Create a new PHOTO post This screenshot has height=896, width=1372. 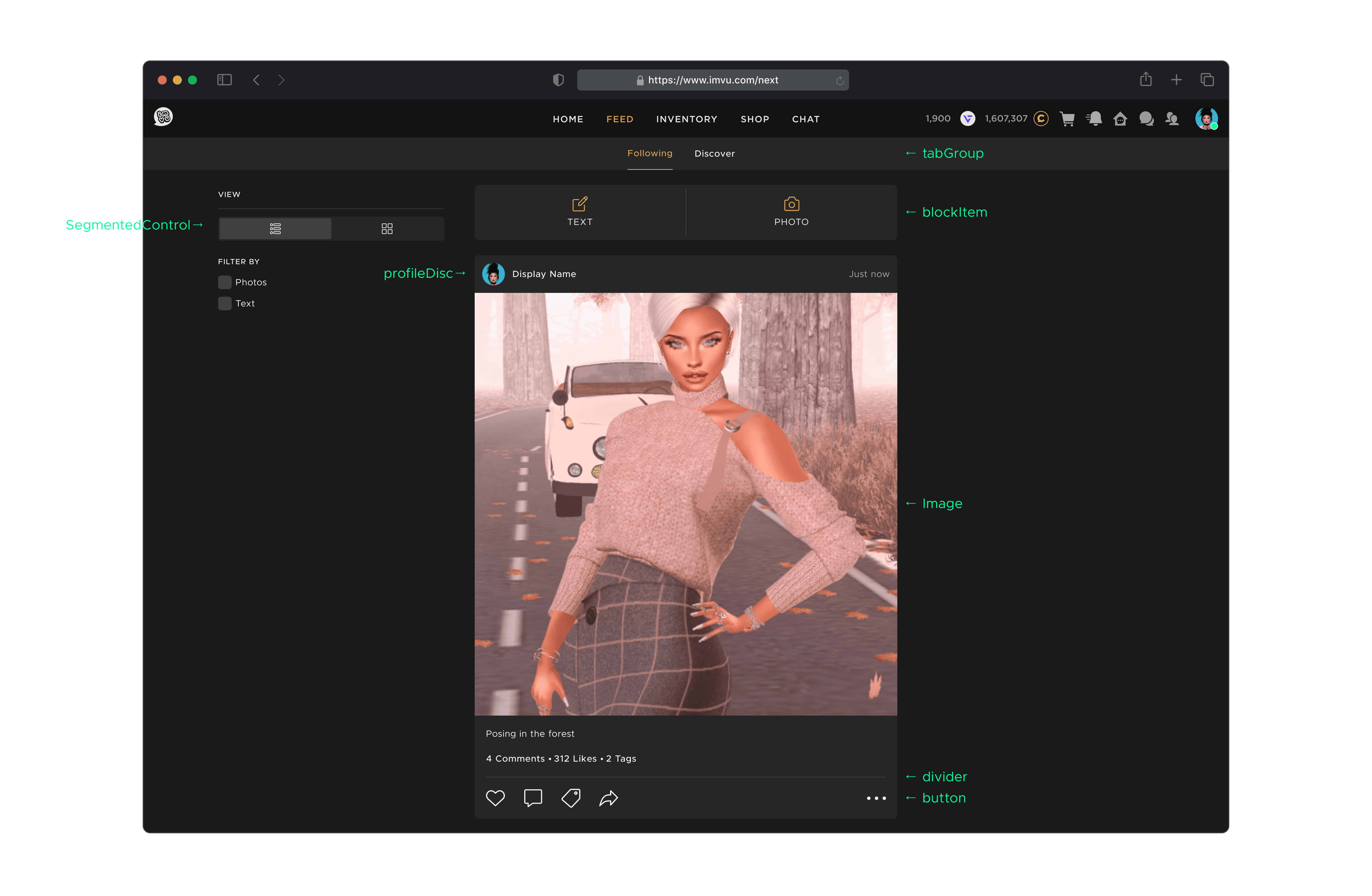point(791,212)
